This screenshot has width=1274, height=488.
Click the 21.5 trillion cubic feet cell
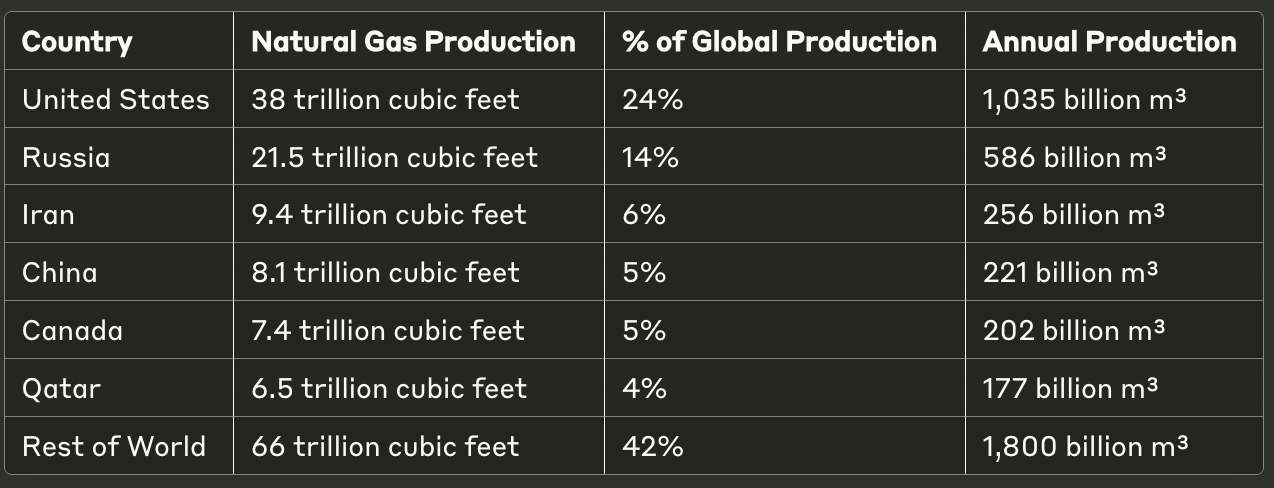point(395,158)
